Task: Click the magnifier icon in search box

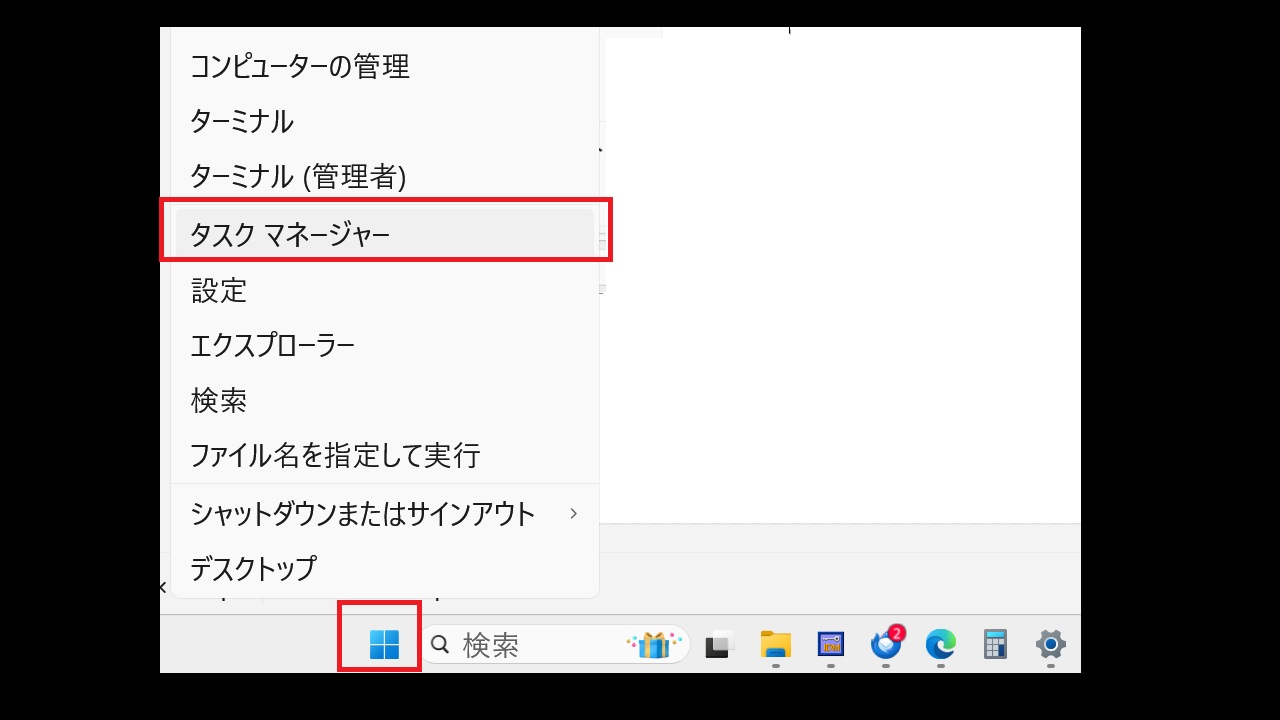Action: 440,645
